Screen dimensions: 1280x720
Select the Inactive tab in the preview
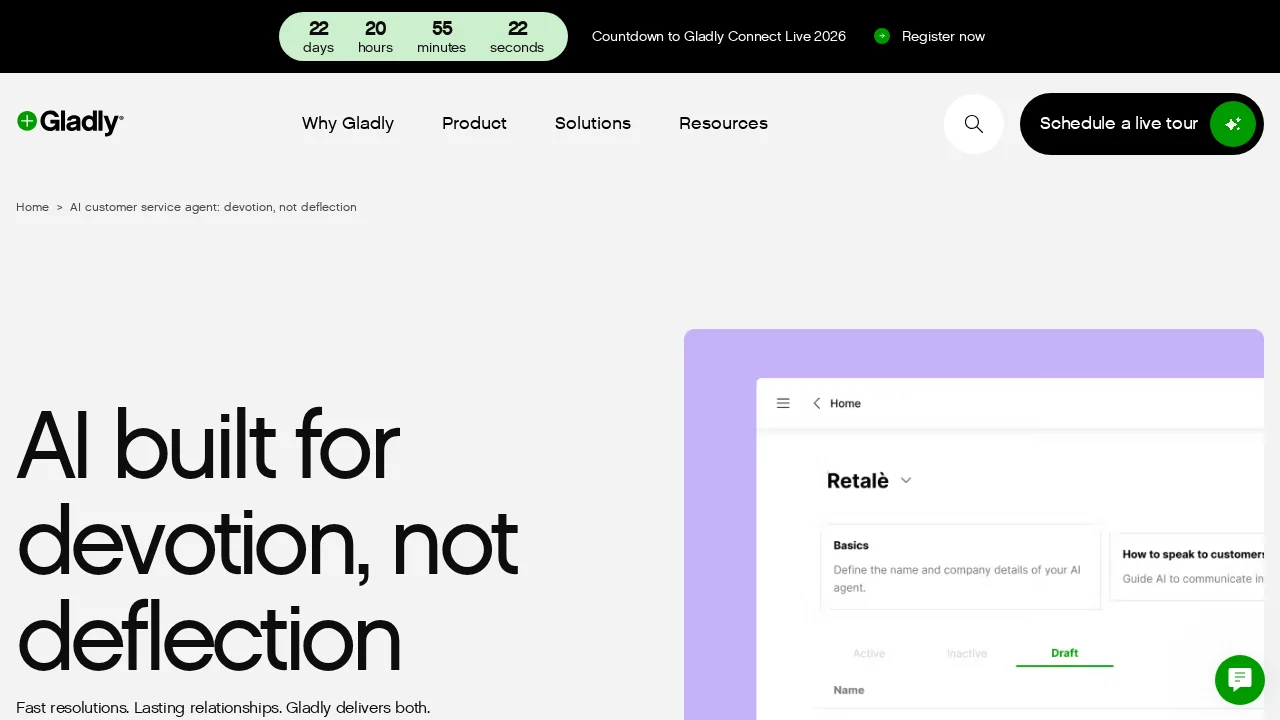point(966,653)
